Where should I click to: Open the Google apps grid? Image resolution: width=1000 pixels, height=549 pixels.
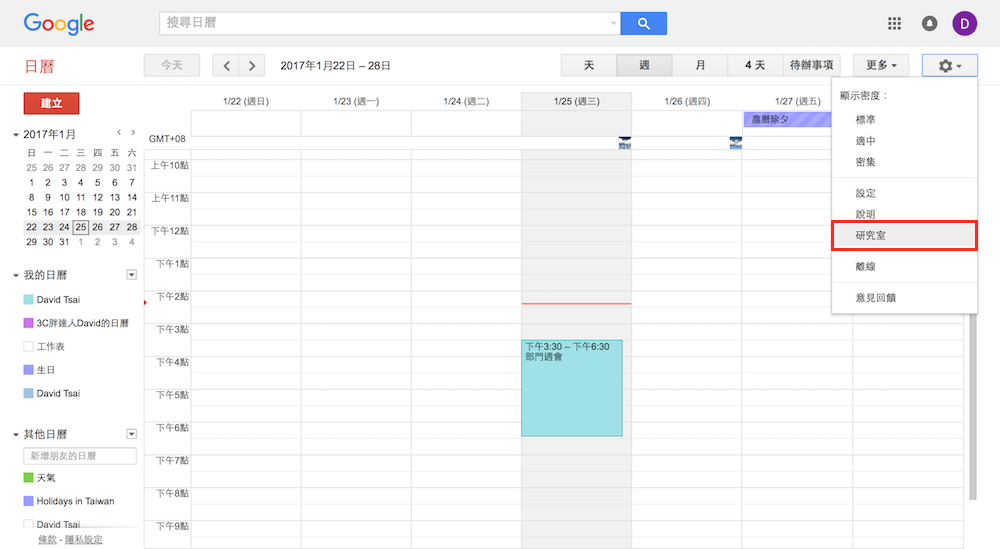pos(894,23)
